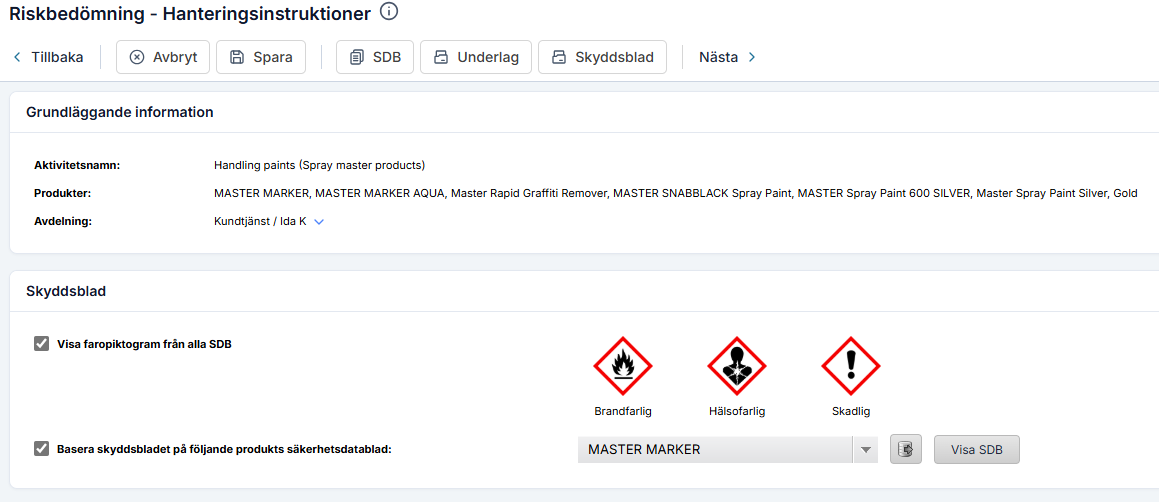Click the Hälsofarlig label
The width and height of the screenshot is (1159, 502).
pyautogui.click(x=736, y=411)
